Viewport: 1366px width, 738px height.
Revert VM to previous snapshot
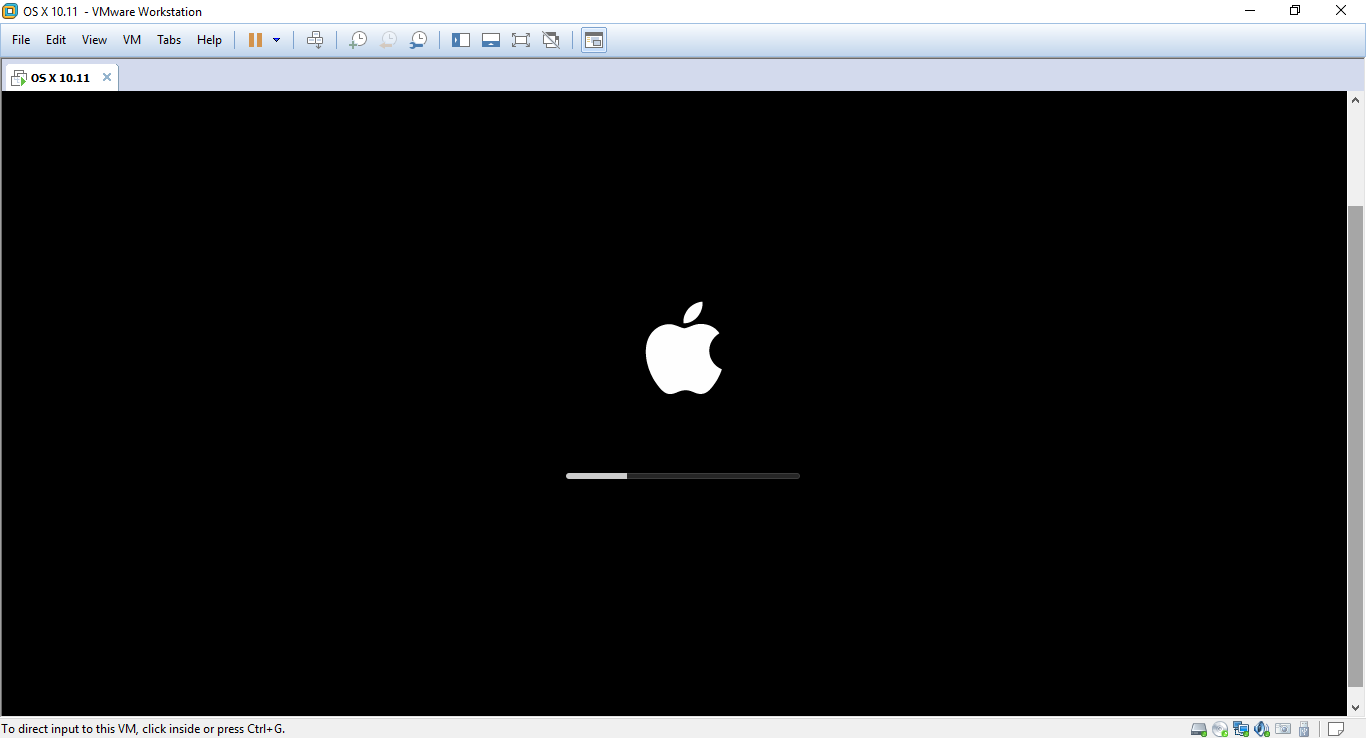point(387,40)
